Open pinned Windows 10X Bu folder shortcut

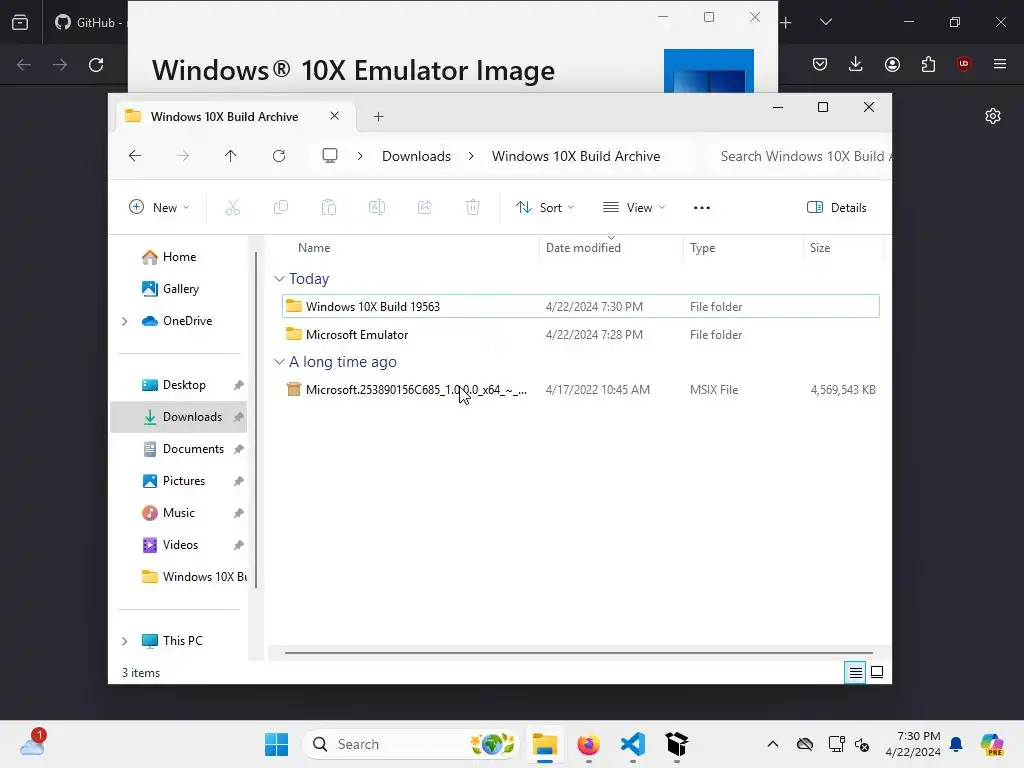click(195, 577)
